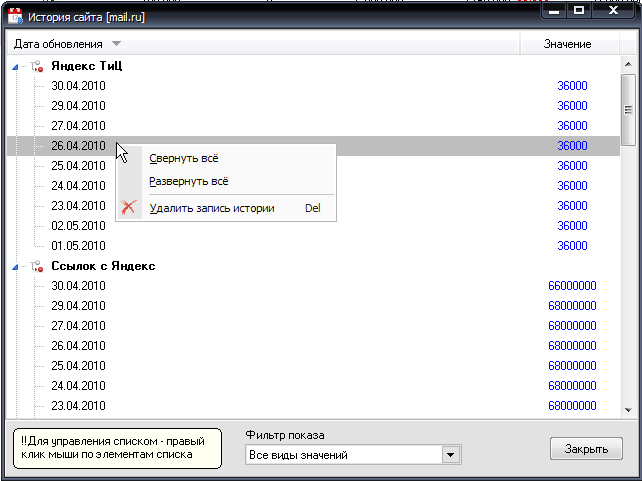The image size is (642, 481).
Task: Click sort arrow on Дата обновления column
Action: [x=117, y=44]
